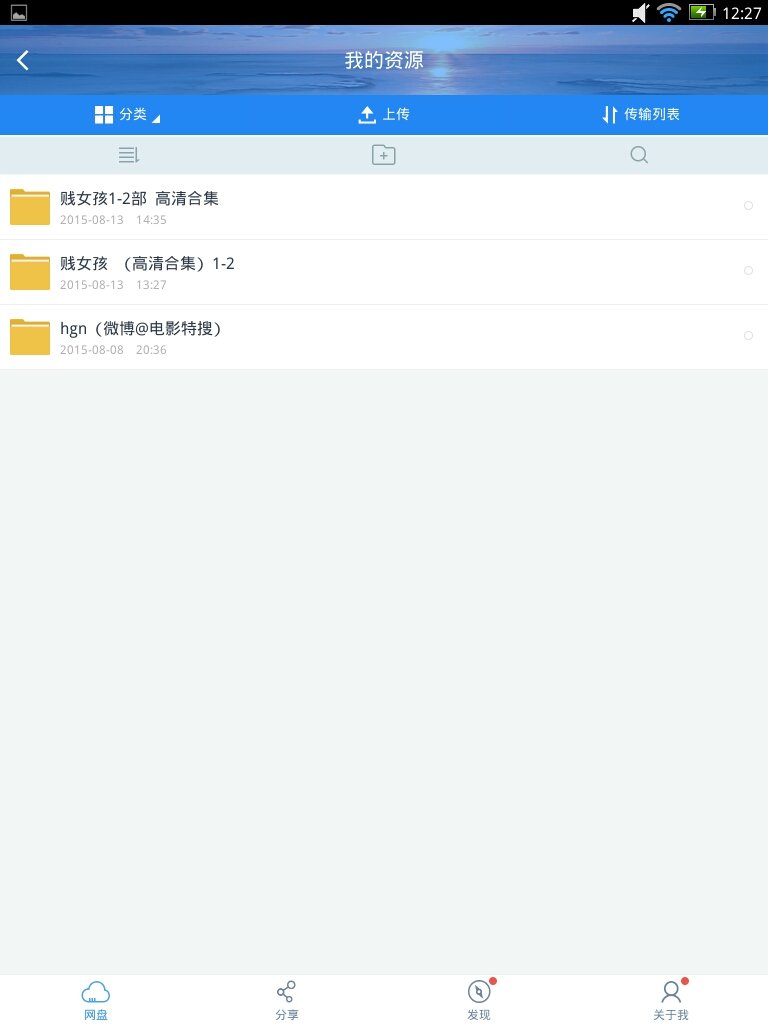This screenshot has height=1024, width=768.
Task: Open search with magnifier icon
Action: coord(639,155)
